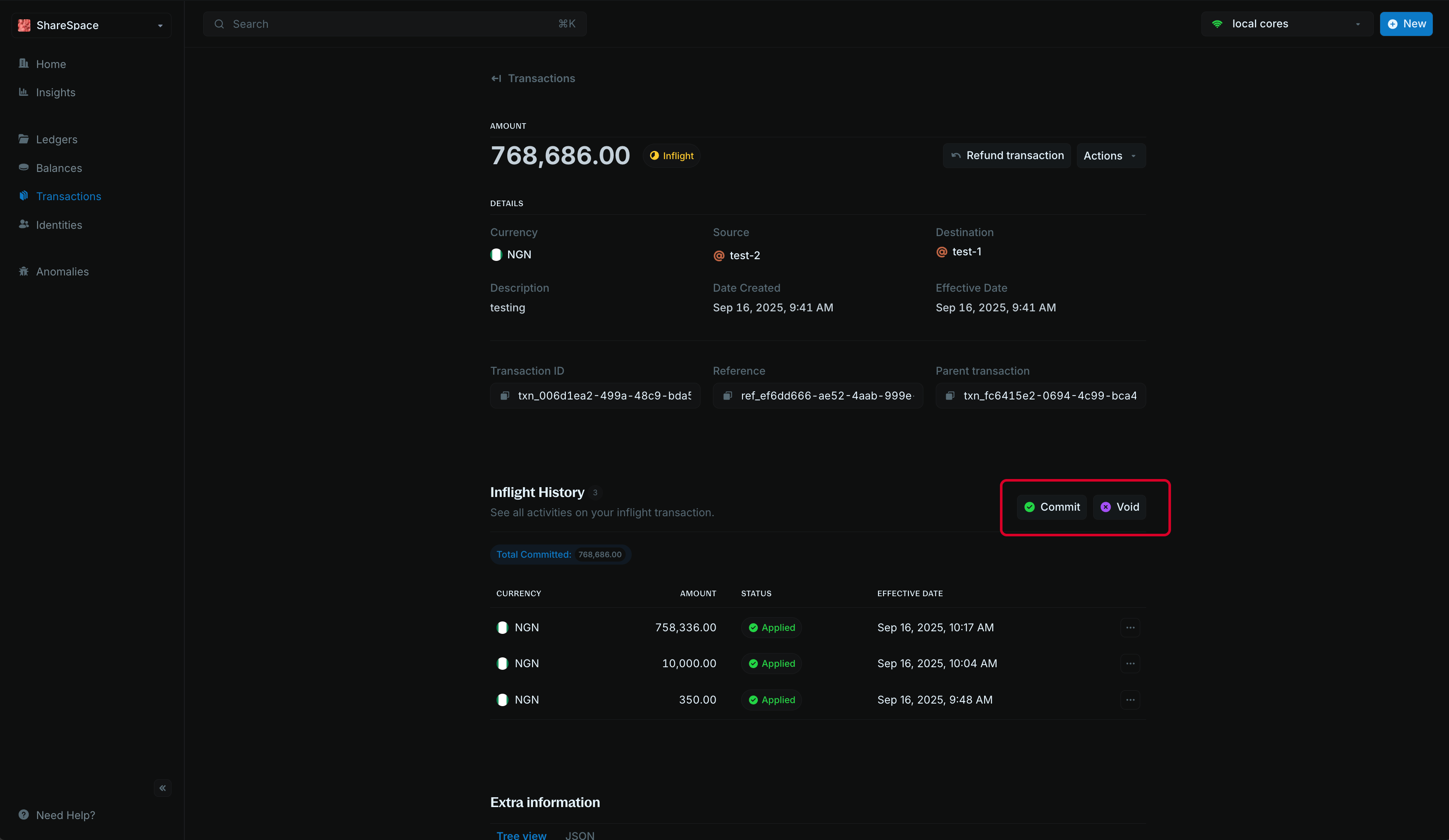Click the Search input field

[394, 24]
